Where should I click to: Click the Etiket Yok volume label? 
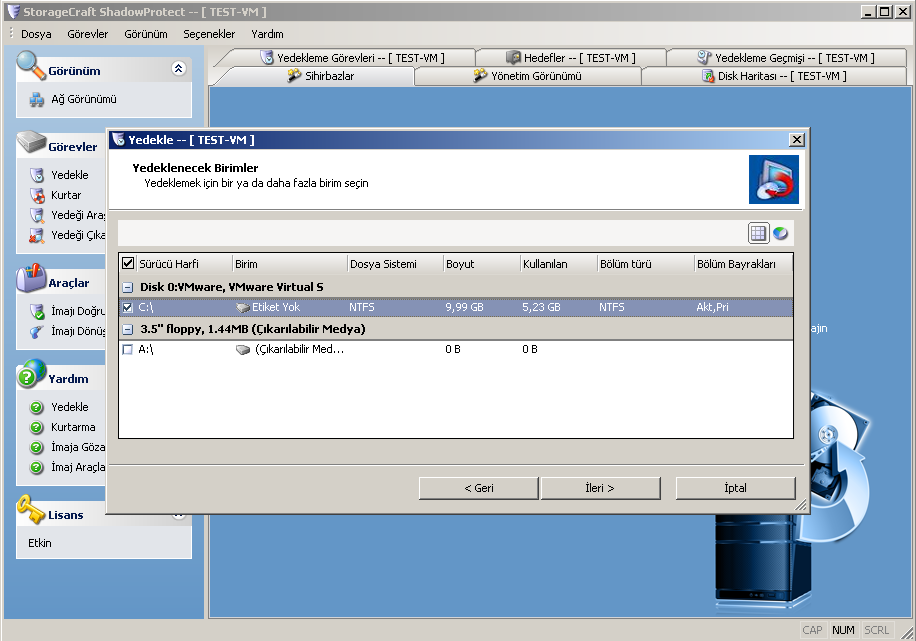(276, 307)
